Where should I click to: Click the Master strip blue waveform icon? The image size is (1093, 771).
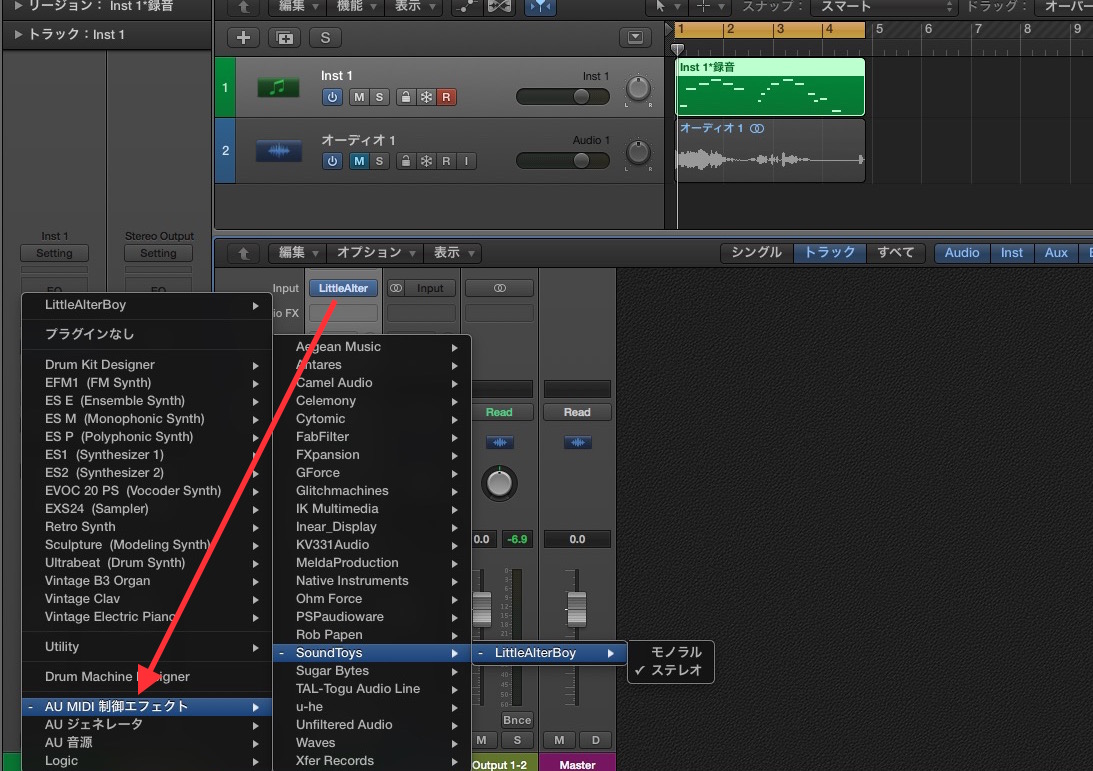[x=577, y=442]
